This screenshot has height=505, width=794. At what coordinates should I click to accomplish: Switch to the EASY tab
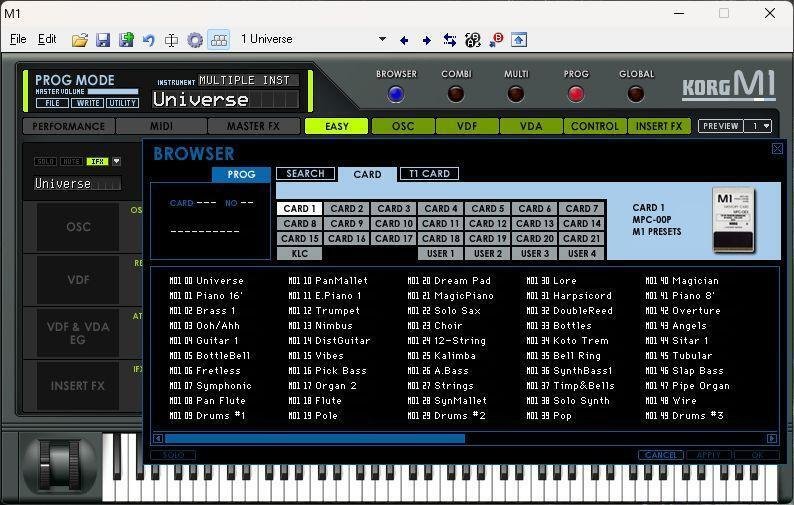click(337, 126)
